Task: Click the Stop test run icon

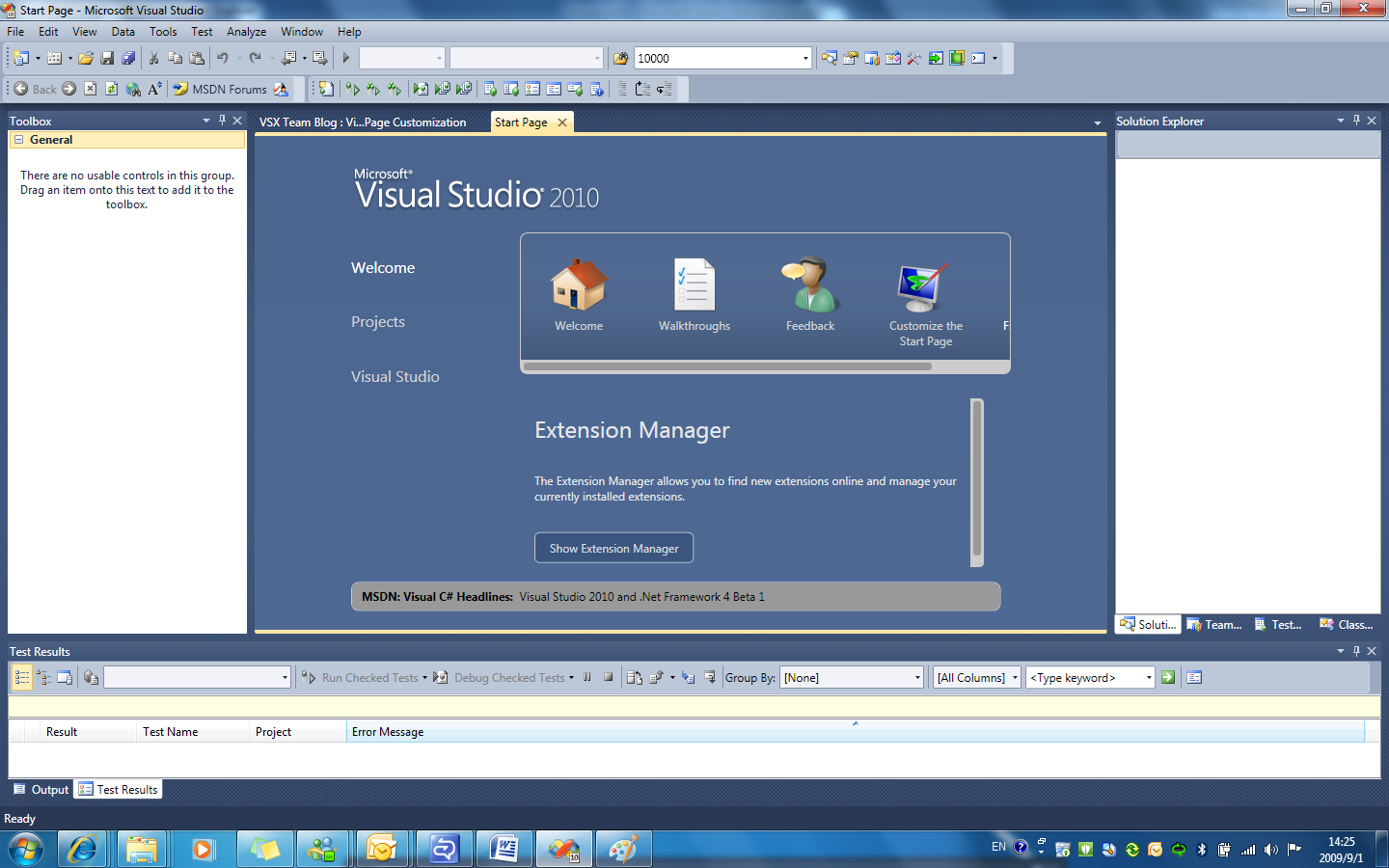Action: (608, 677)
